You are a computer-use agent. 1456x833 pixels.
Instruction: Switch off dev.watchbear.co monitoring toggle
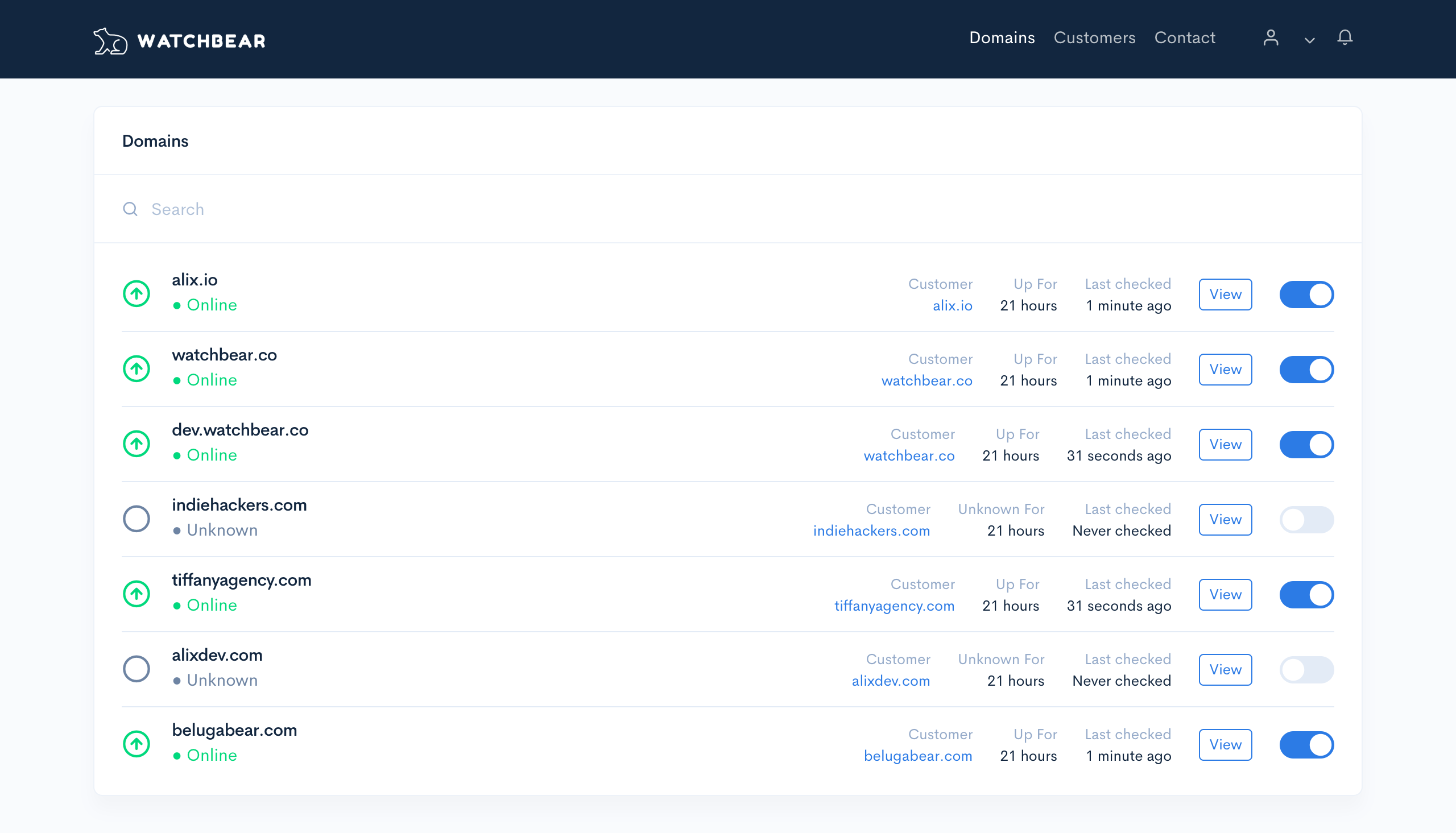[1306, 445]
